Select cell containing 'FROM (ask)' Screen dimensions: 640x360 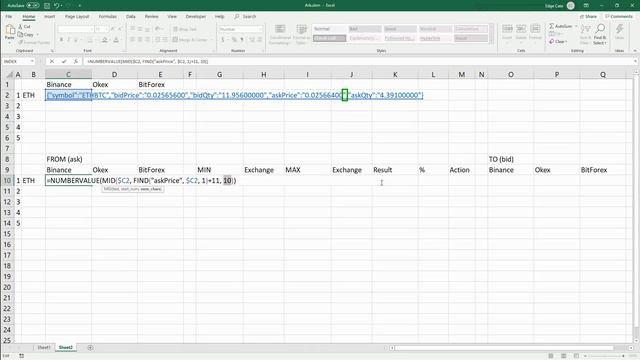click(68, 159)
